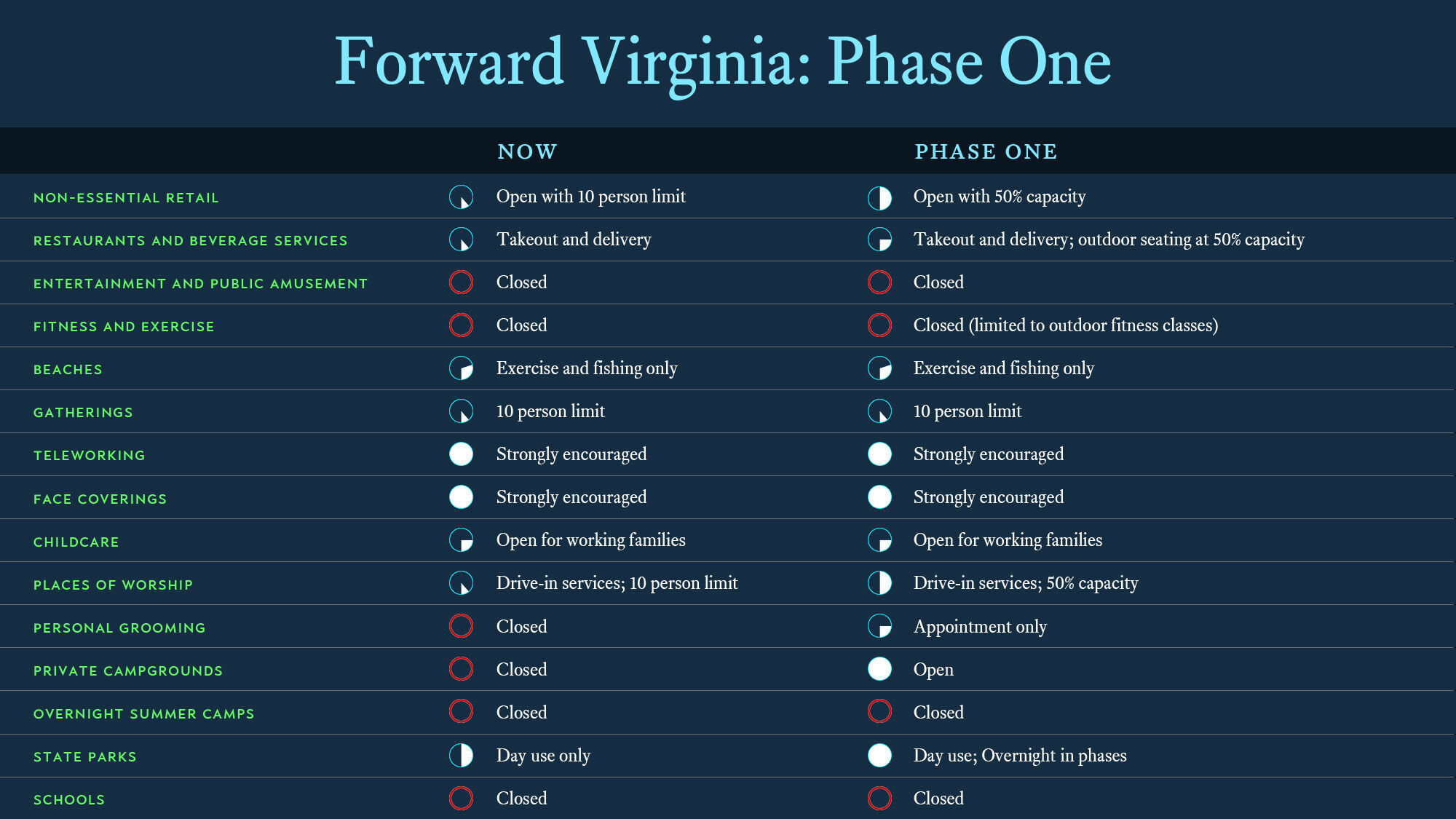This screenshot has height=819, width=1456.
Task: Select the PHASE ONE column header
Action: point(986,151)
